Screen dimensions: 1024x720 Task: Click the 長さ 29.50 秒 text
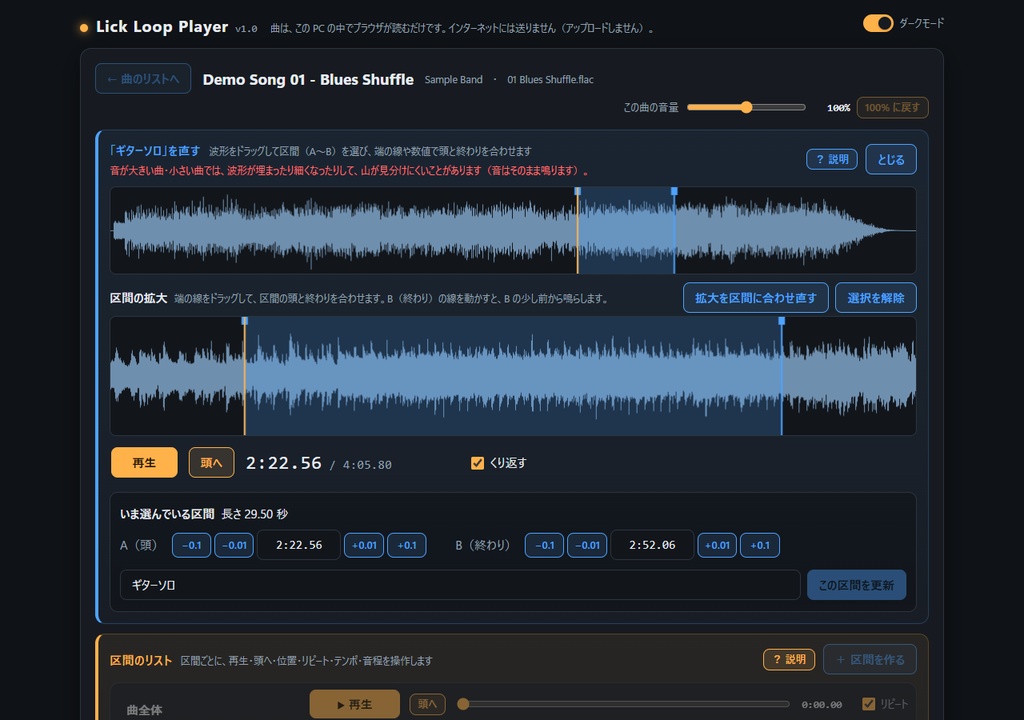click(x=254, y=514)
